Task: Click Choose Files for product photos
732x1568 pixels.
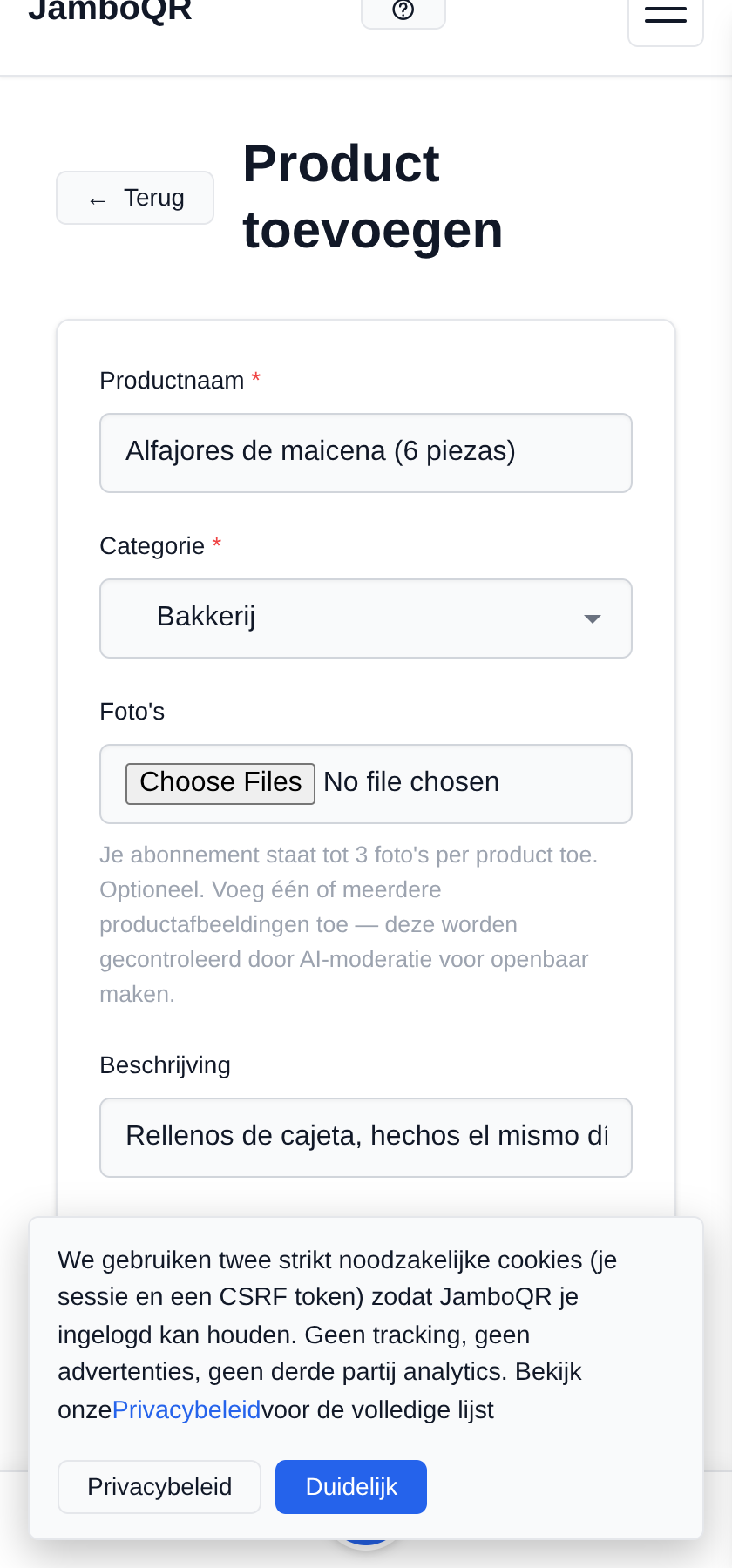Action: (x=220, y=783)
